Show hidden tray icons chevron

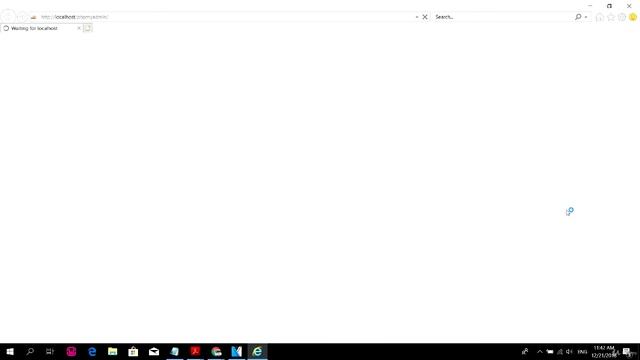click(x=540, y=351)
